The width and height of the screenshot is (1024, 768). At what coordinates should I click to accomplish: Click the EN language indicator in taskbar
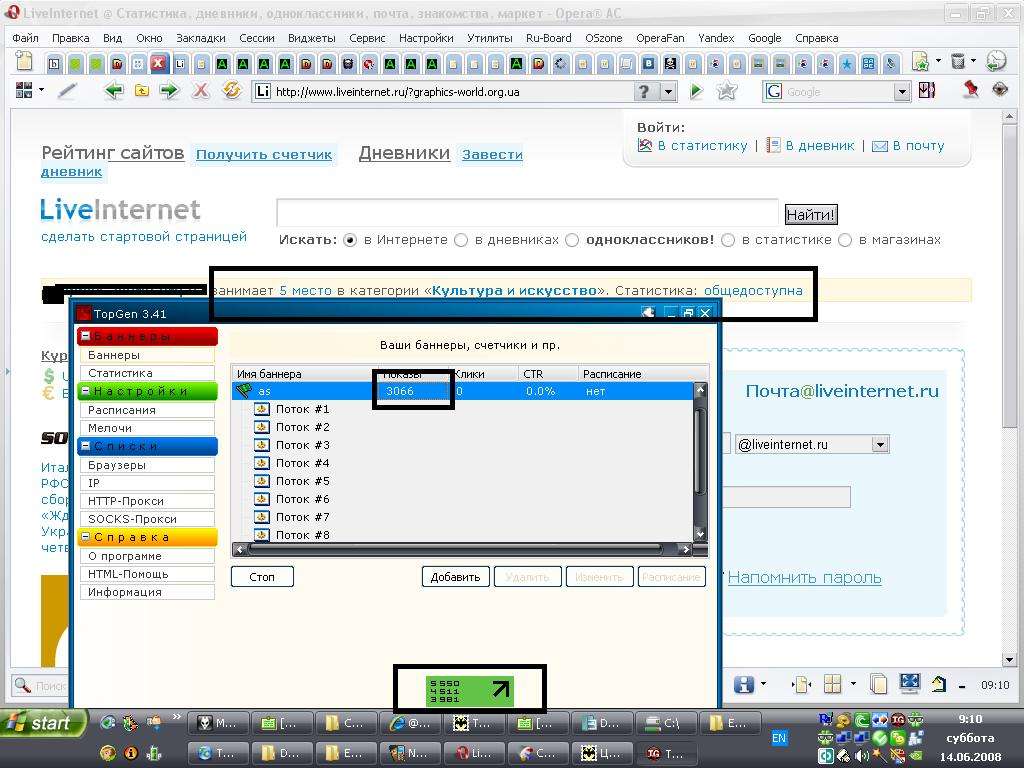coord(778,738)
